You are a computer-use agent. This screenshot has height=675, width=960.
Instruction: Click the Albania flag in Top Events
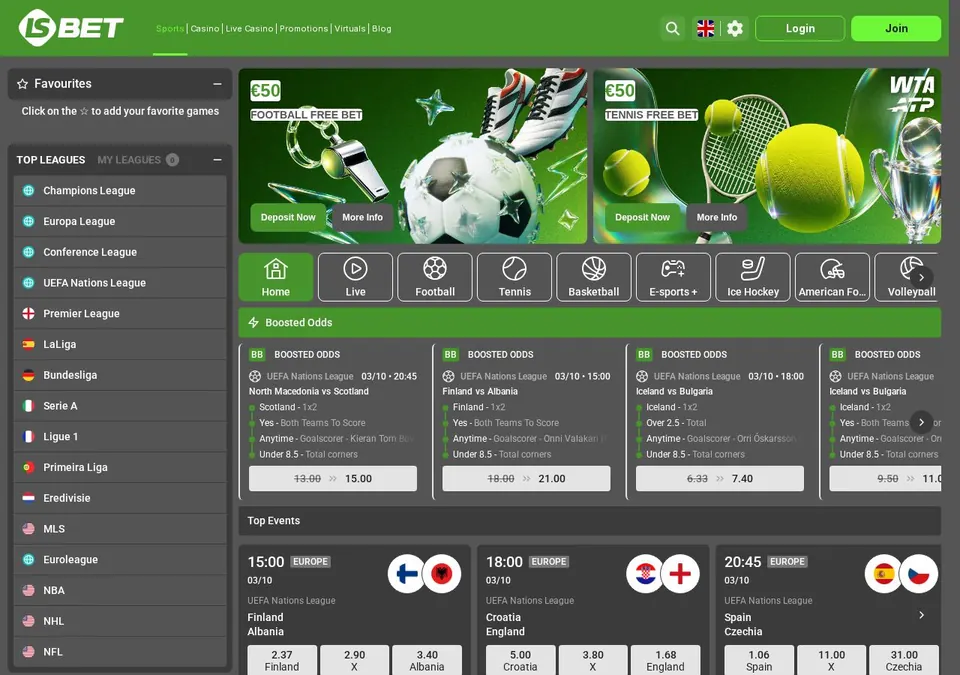pos(442,574)
